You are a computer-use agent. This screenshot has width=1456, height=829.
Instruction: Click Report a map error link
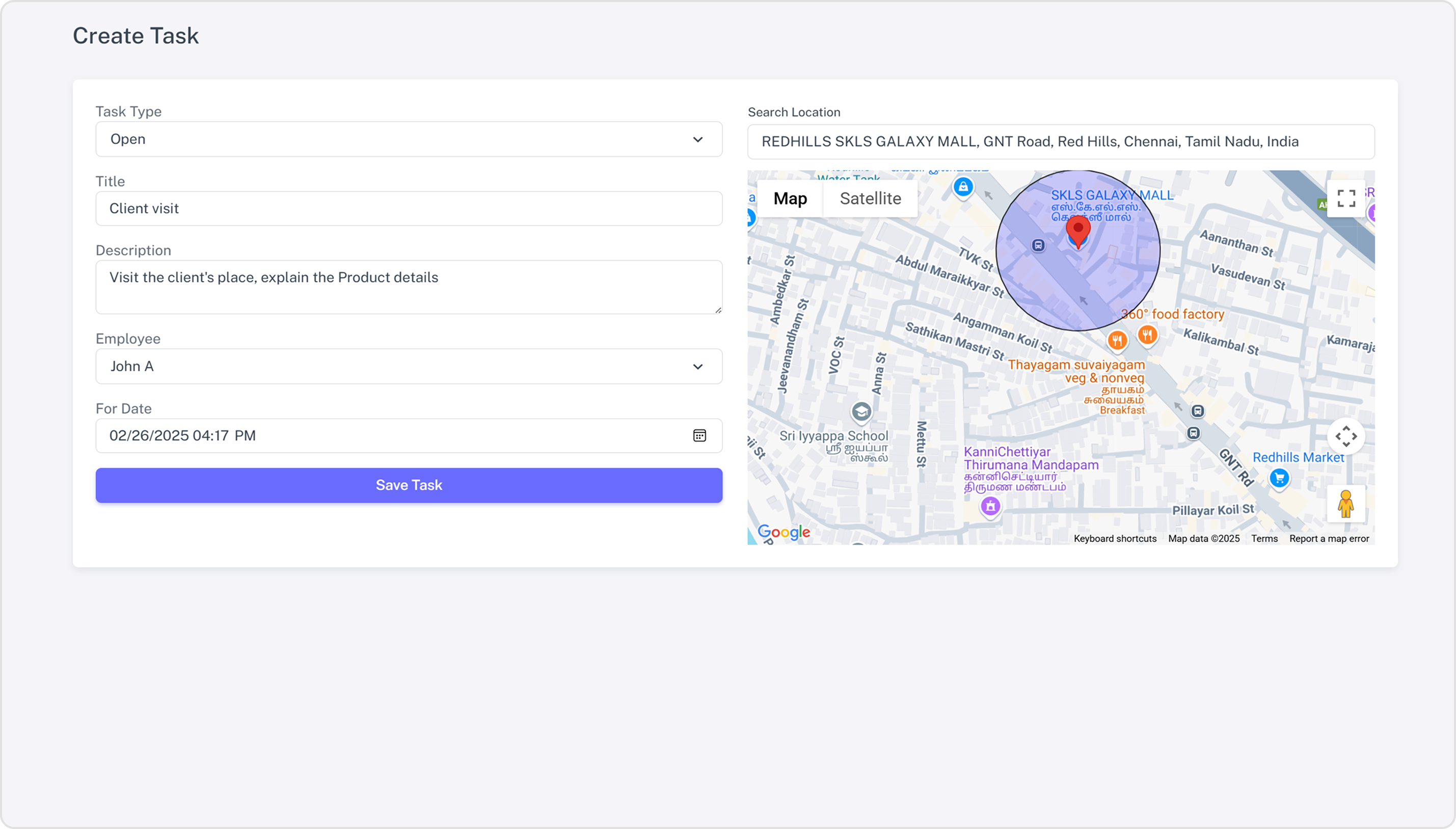pos(1329,539)
